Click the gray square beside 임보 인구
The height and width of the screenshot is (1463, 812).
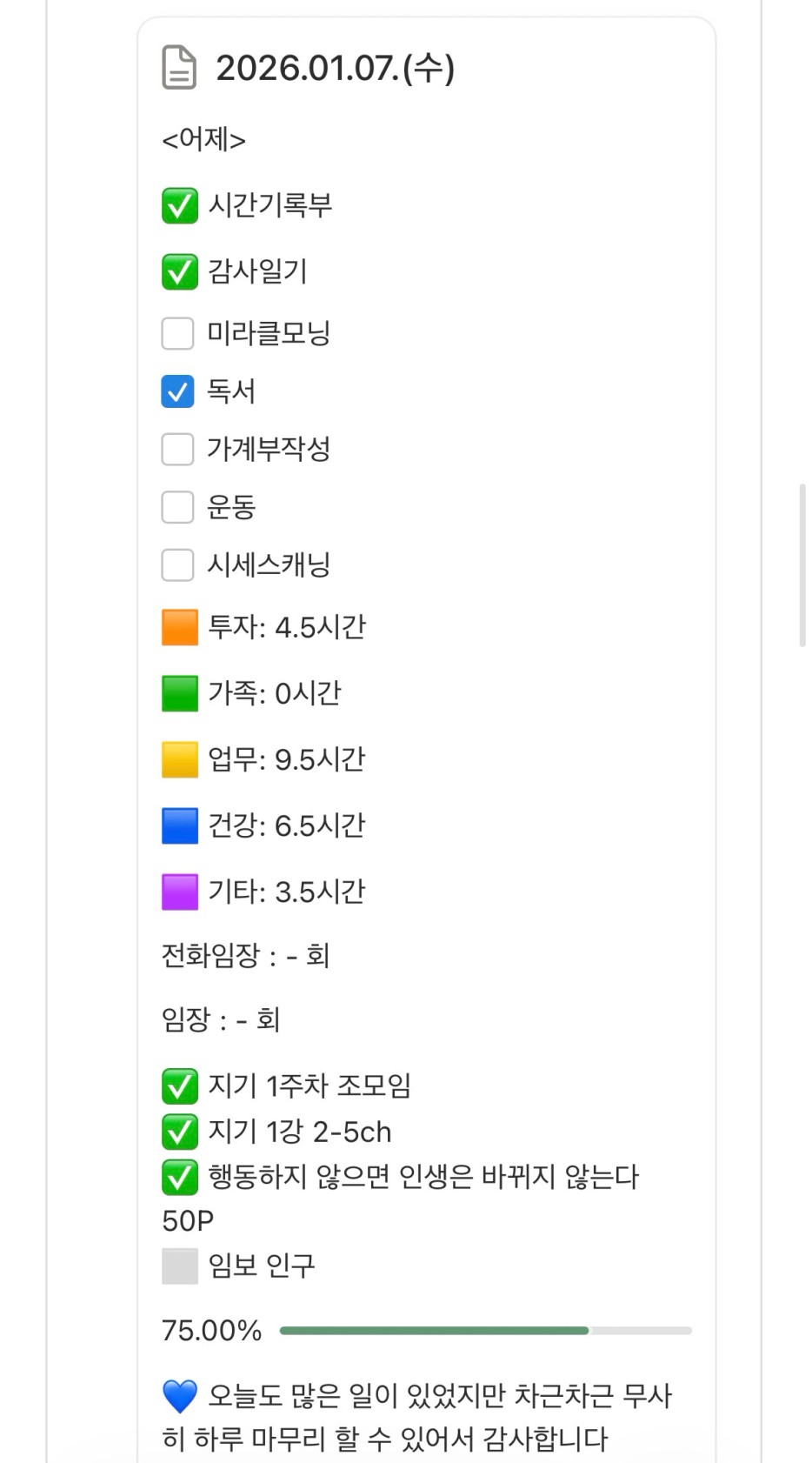[x=180, y=1266]
